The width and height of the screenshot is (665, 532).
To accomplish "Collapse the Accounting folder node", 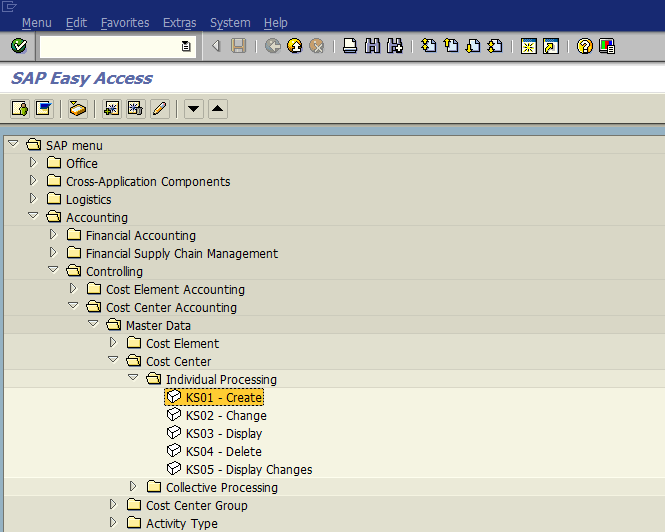I will [x=33, y=216].
